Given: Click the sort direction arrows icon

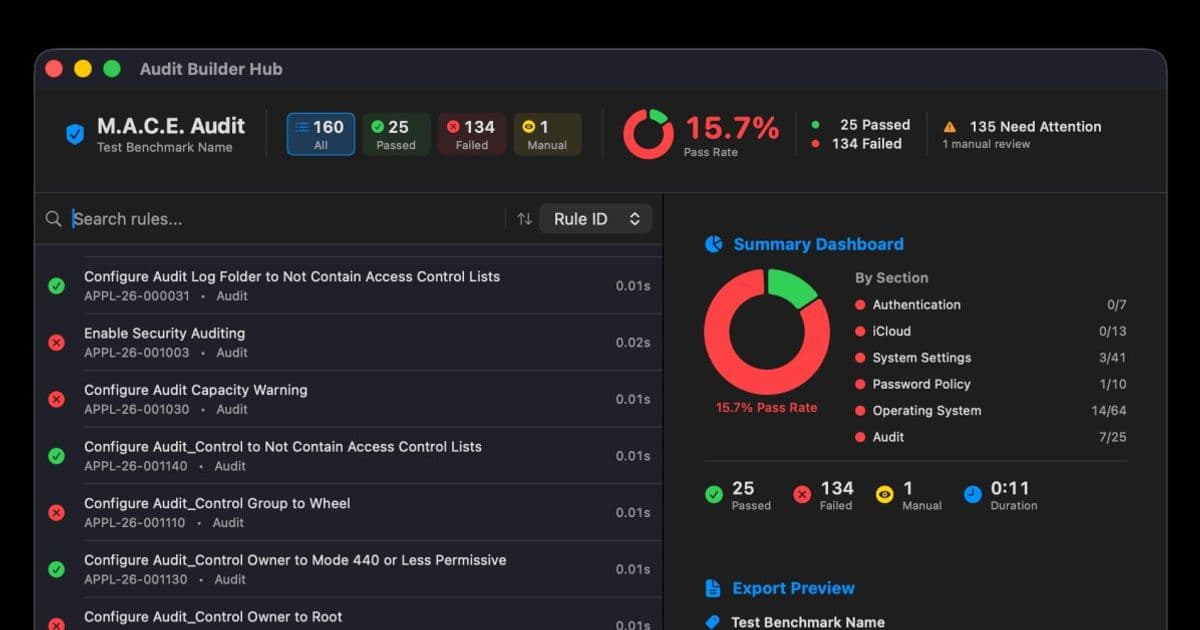Looking at the screenshot, I should (x=522, y=218).
